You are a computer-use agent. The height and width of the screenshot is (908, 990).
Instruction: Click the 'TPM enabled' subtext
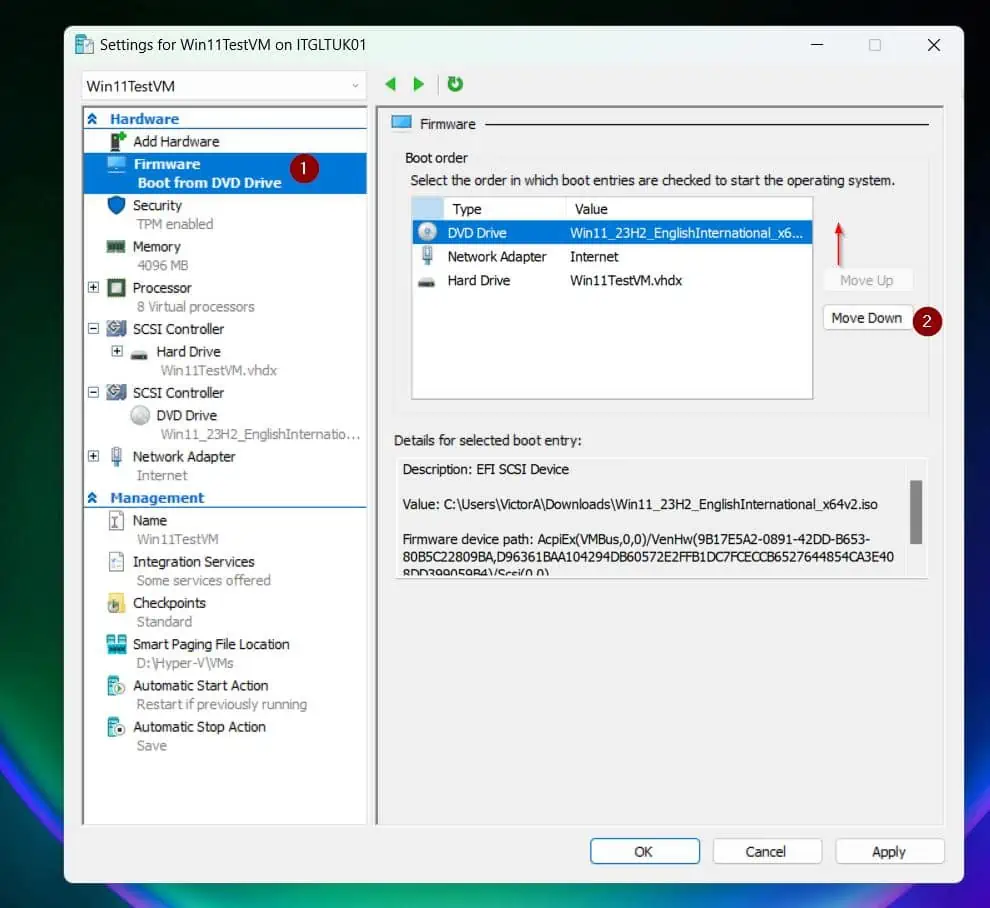click(175, 224)
